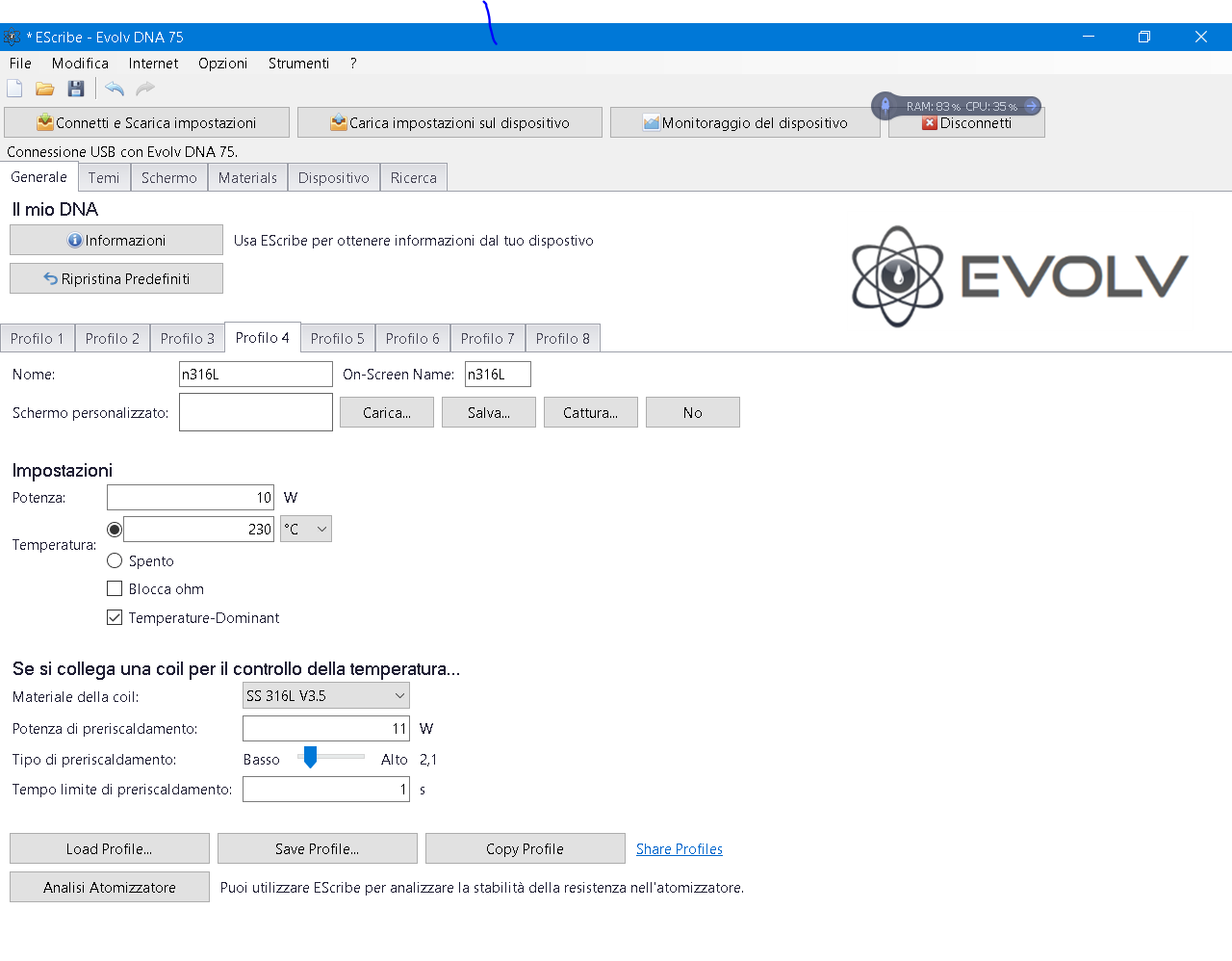Click the Analisi Atomizzatore button

coord(110,888)
